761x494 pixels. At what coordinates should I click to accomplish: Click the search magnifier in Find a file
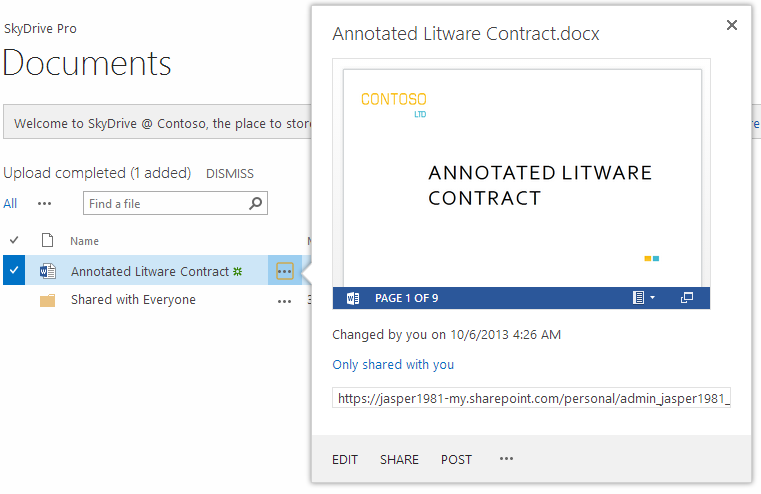coord(255,203)
